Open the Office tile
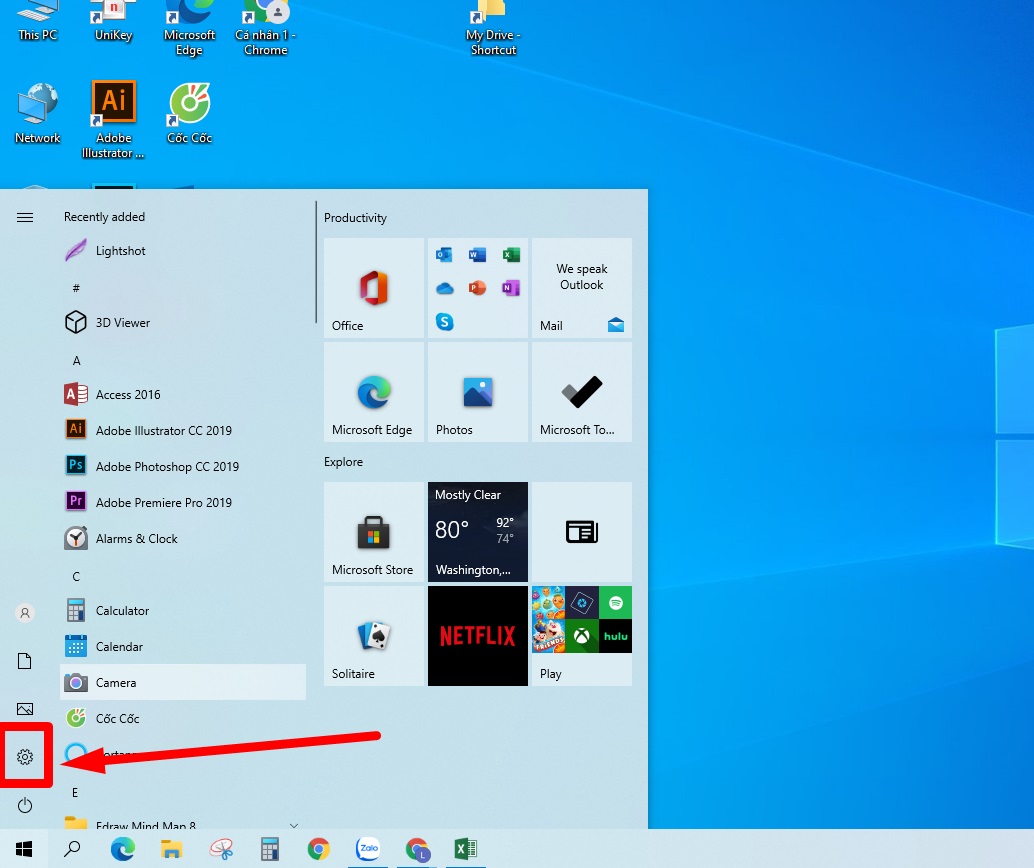1034x868 pixels. 373,288
